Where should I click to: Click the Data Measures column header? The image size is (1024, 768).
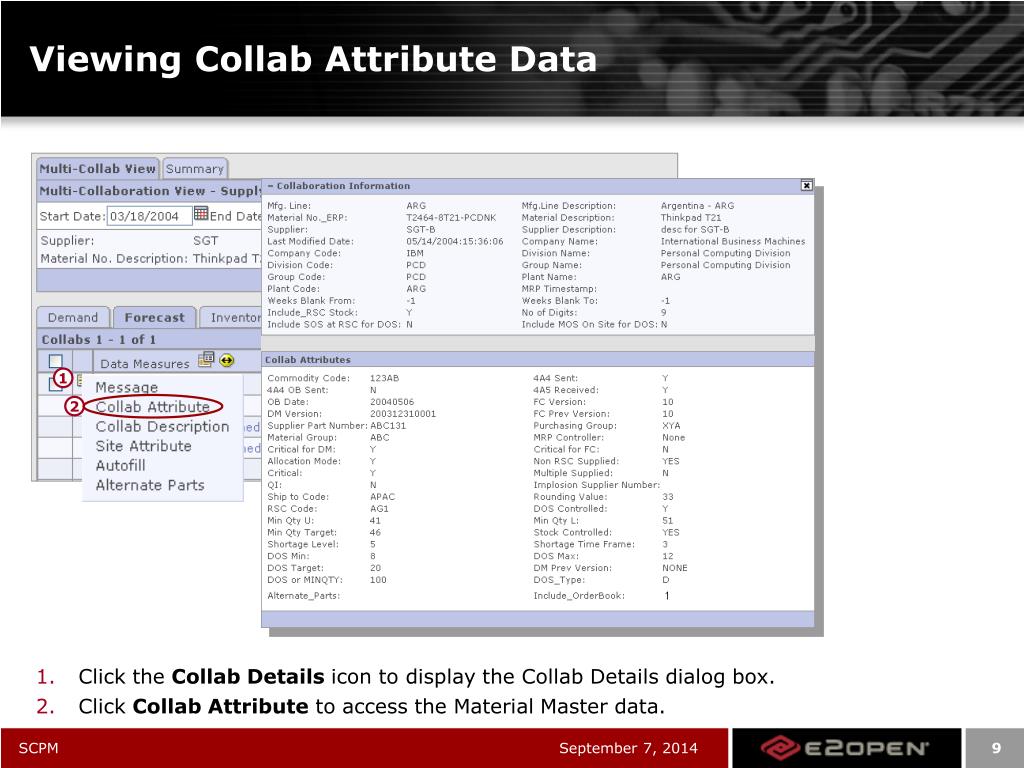[x=144, y=364]
